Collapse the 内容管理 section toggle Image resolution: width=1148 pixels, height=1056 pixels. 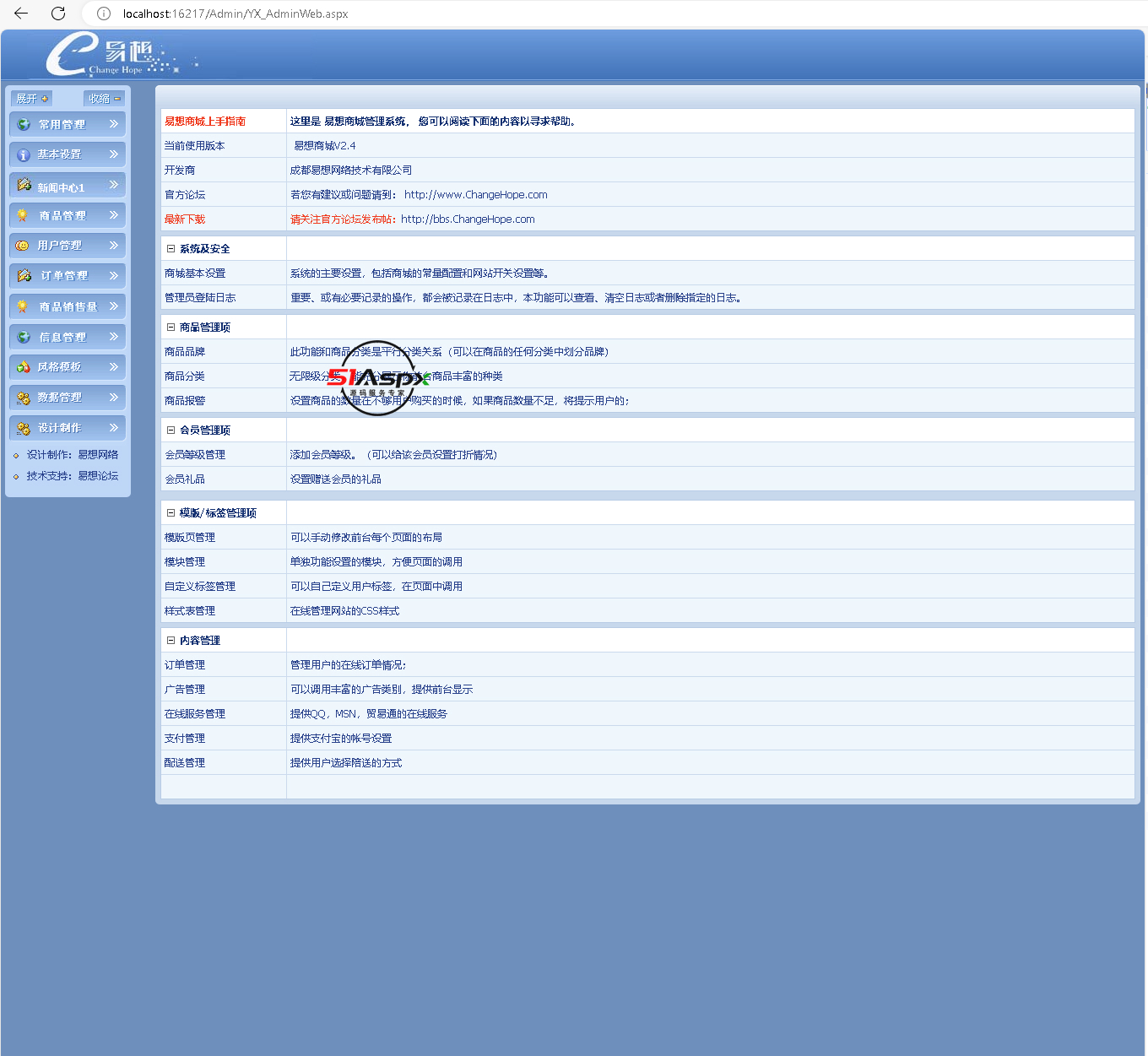[x=171, y=641]
